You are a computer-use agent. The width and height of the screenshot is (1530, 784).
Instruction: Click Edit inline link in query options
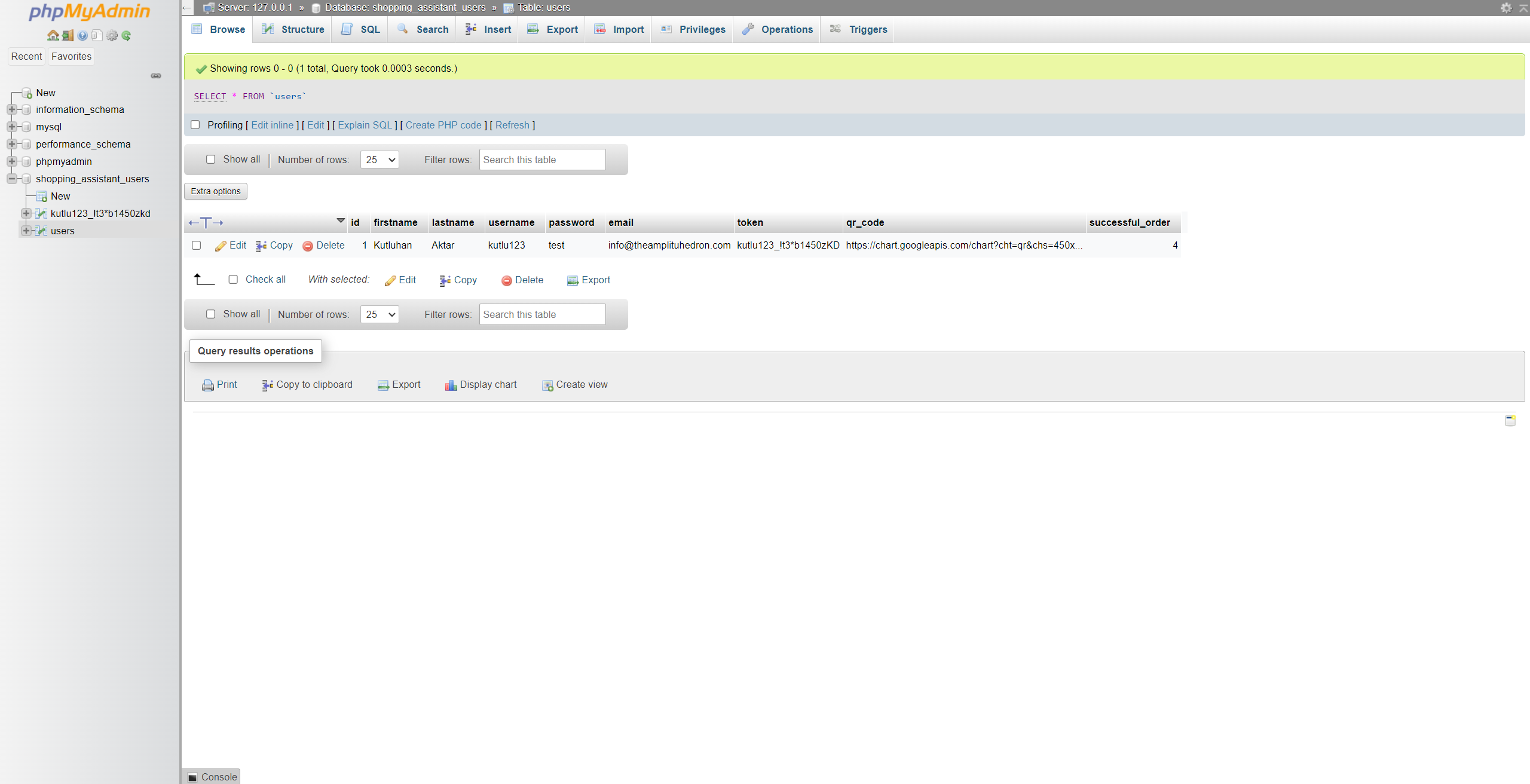[273, 125]
